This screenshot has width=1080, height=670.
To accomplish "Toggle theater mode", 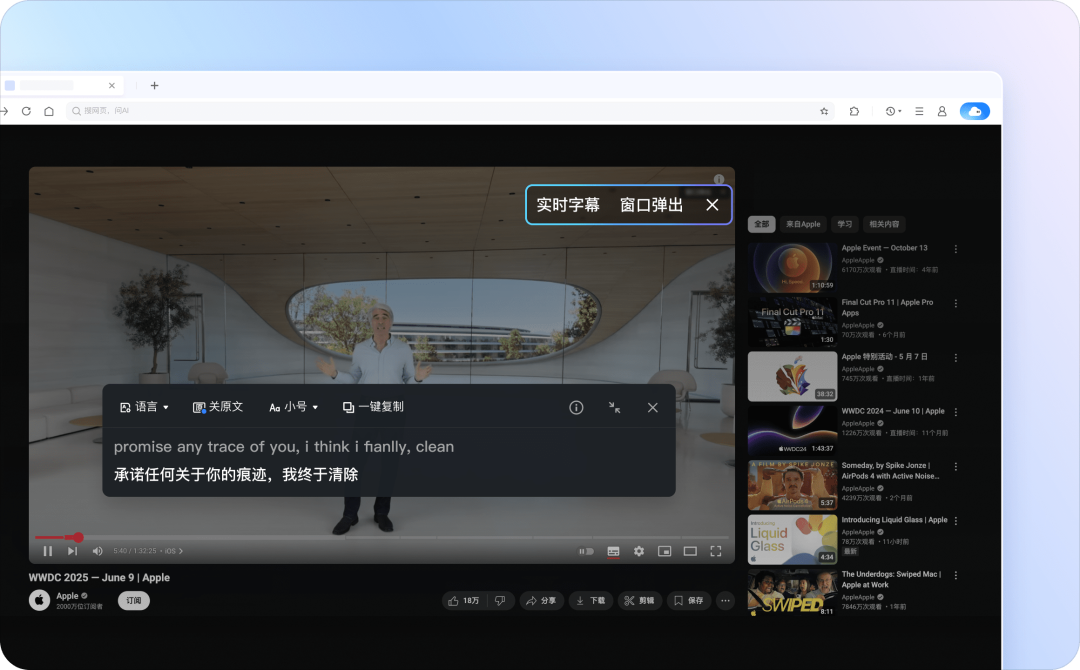I will [689, 551].
